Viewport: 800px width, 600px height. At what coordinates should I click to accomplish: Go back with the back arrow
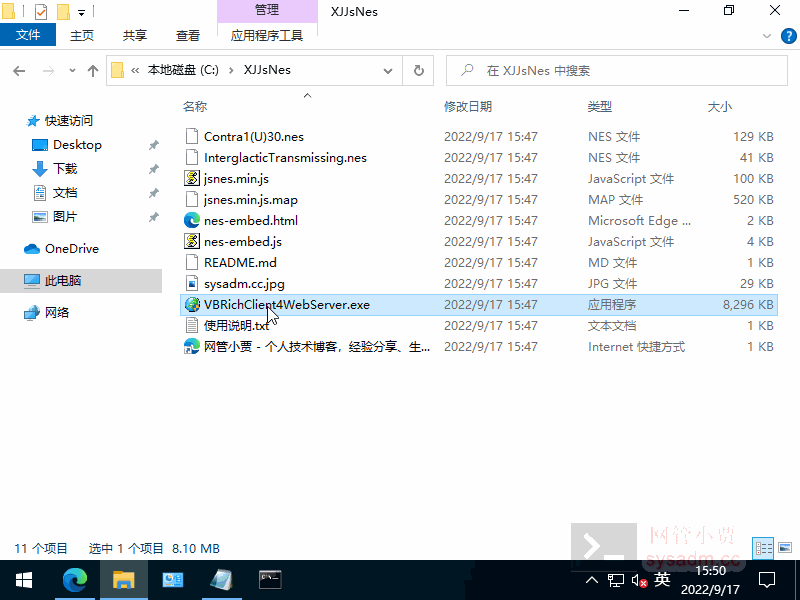[19, 70]
